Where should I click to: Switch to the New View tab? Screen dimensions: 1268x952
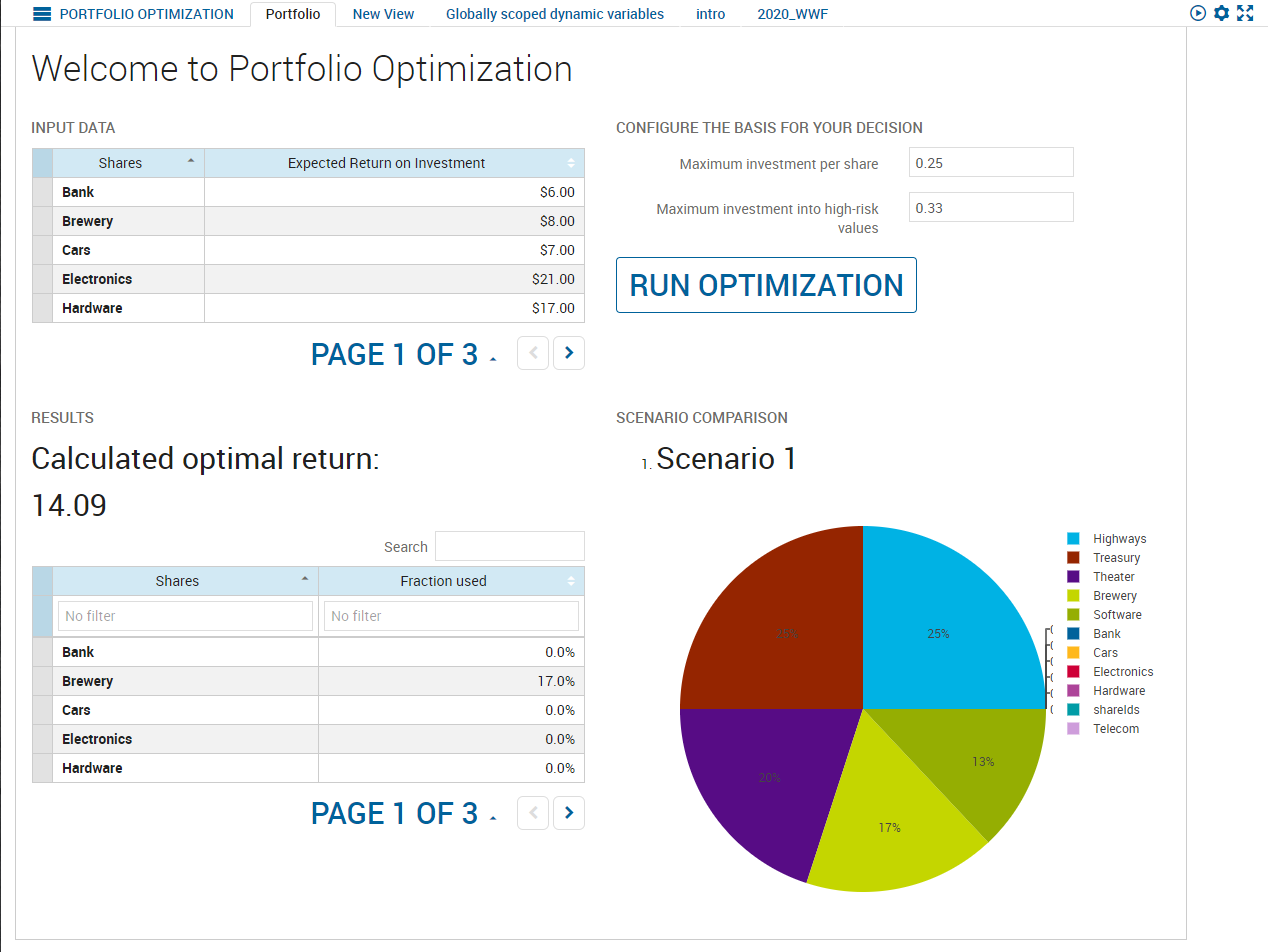click(383, 14)
